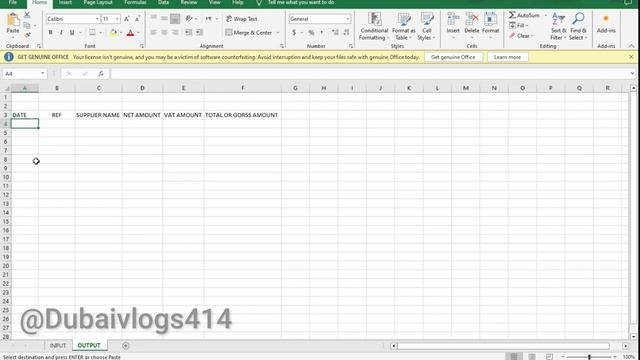The width and height of the screenshot is (640, 360).
Task: Open Cell Styles gallery
Action: tap(427, 27)
